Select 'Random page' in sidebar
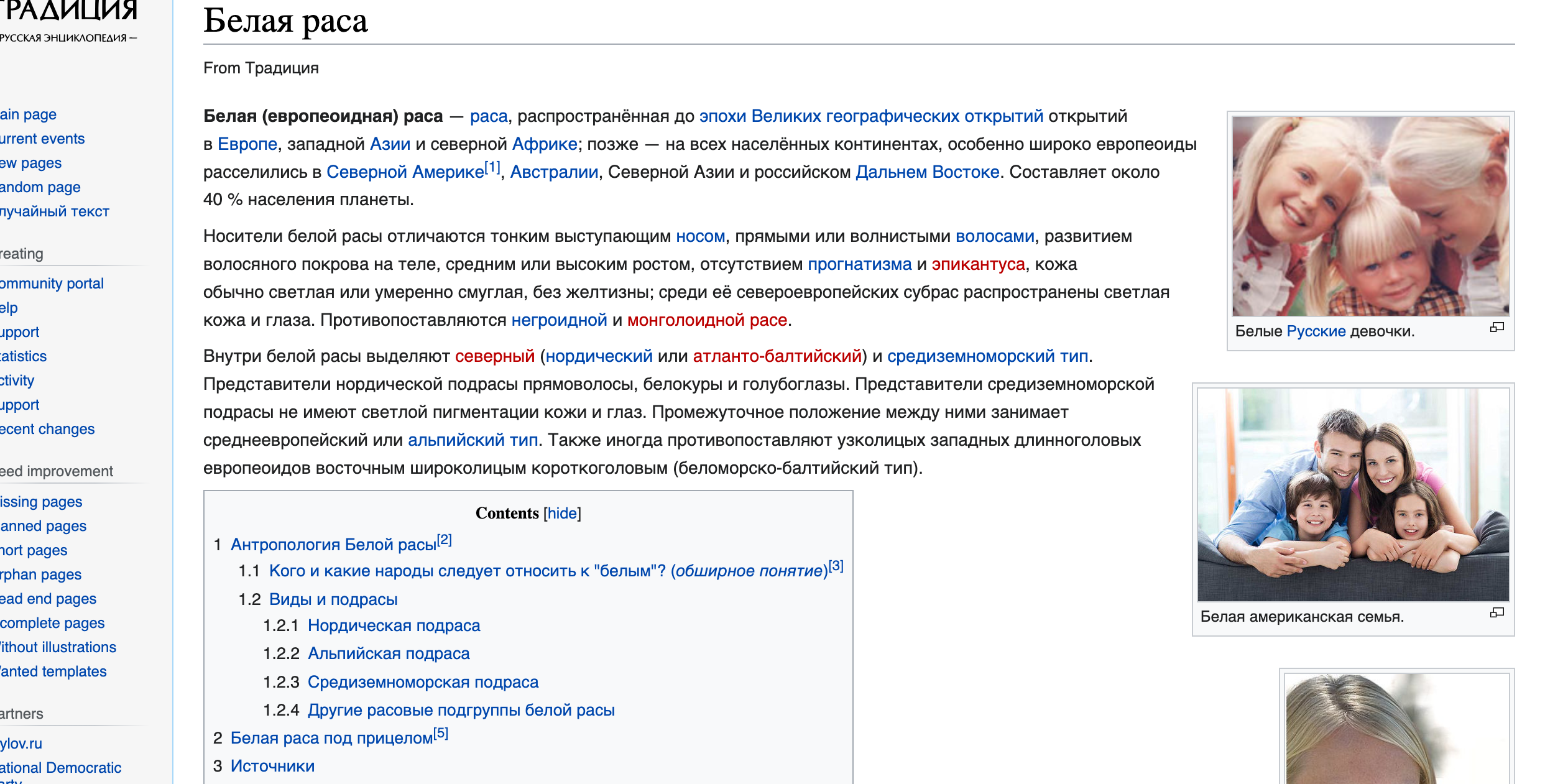 [x=40, y=187]
